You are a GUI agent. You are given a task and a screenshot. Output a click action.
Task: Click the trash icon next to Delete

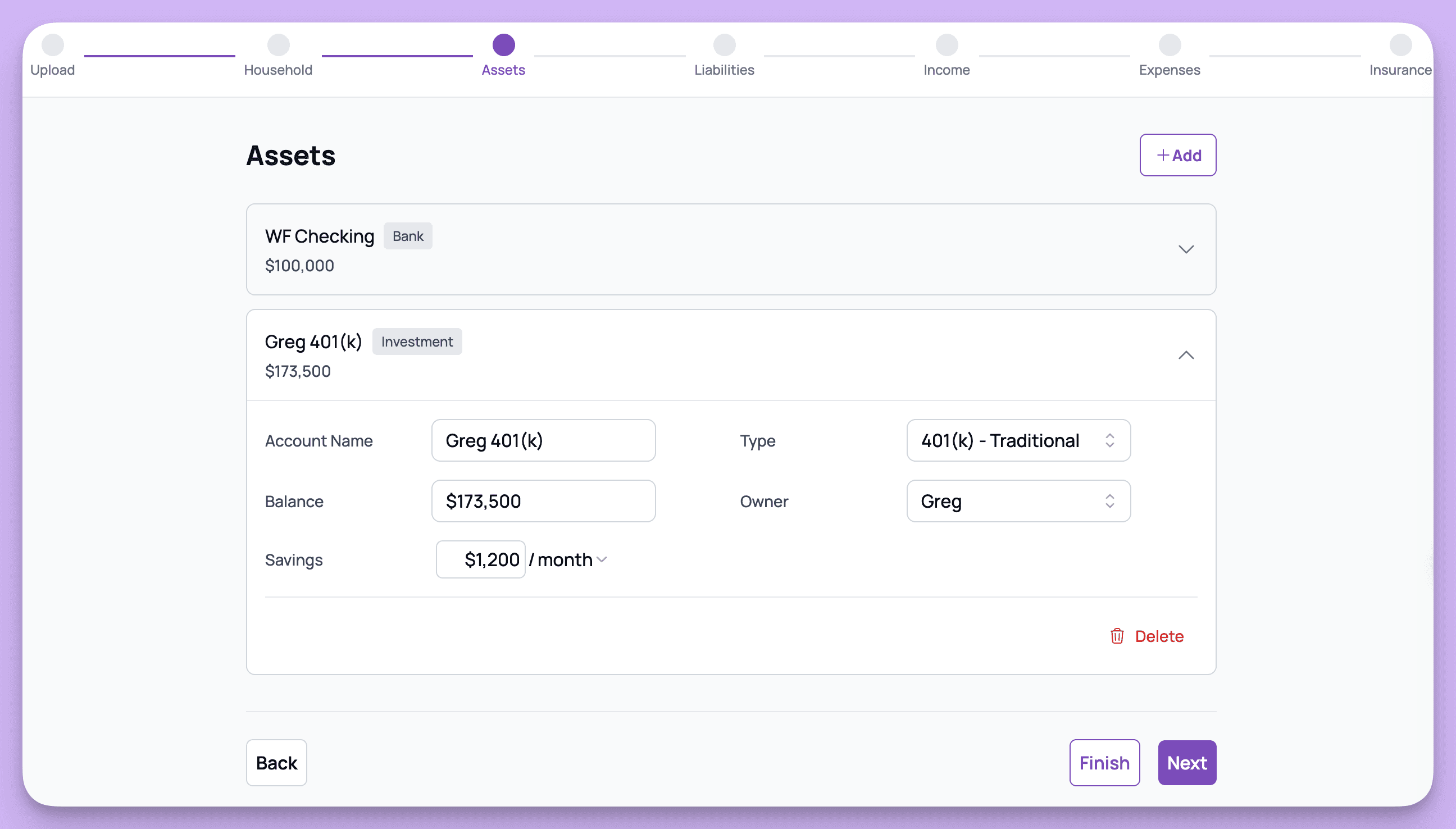point(1117,636)
